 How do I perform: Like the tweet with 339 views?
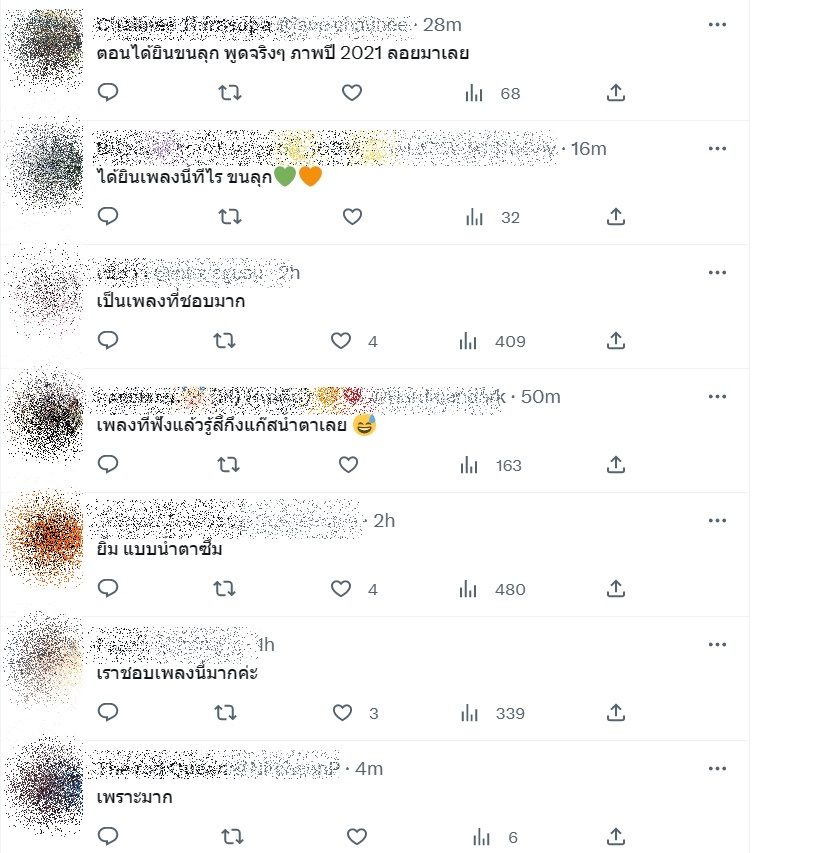point(342,713)
